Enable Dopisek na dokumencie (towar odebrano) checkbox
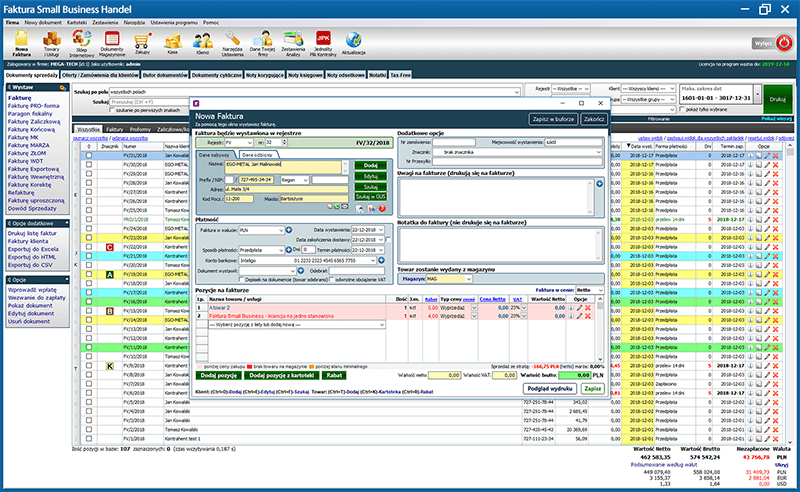The width and height of the screenshot is (800, 492). 241,280
